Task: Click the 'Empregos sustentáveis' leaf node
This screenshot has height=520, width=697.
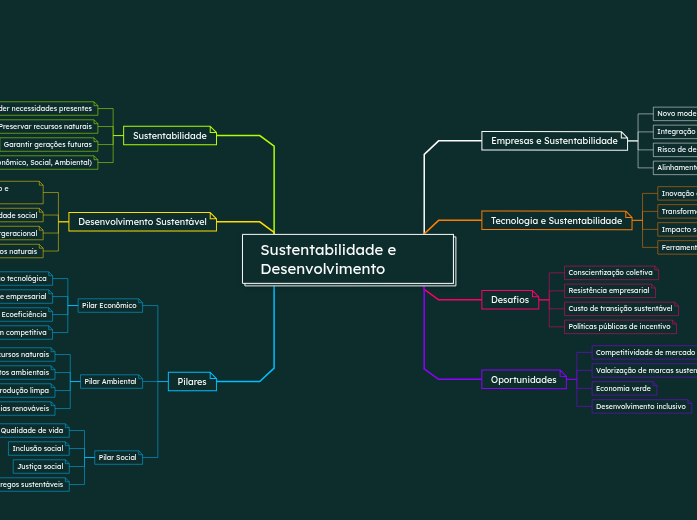Action: pos(34,484)
